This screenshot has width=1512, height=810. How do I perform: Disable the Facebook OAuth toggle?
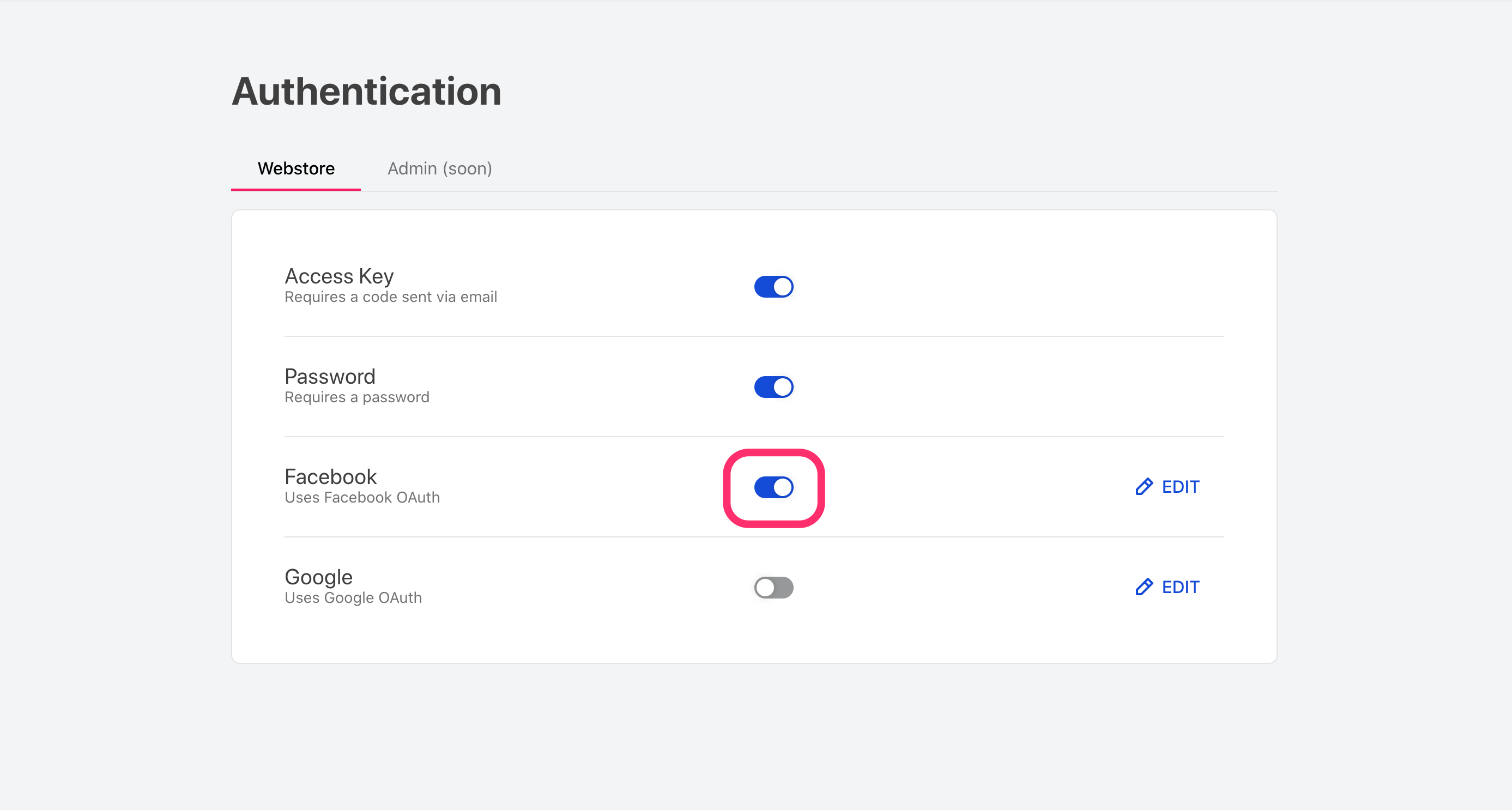click(x=773, y=487)
